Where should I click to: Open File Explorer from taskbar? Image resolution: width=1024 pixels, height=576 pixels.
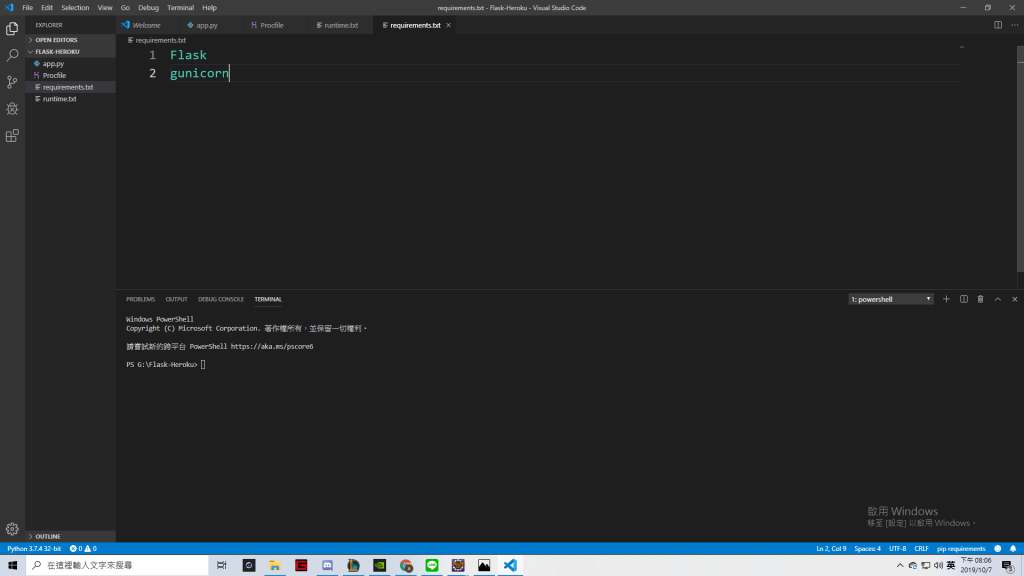[x=275, y=565]
